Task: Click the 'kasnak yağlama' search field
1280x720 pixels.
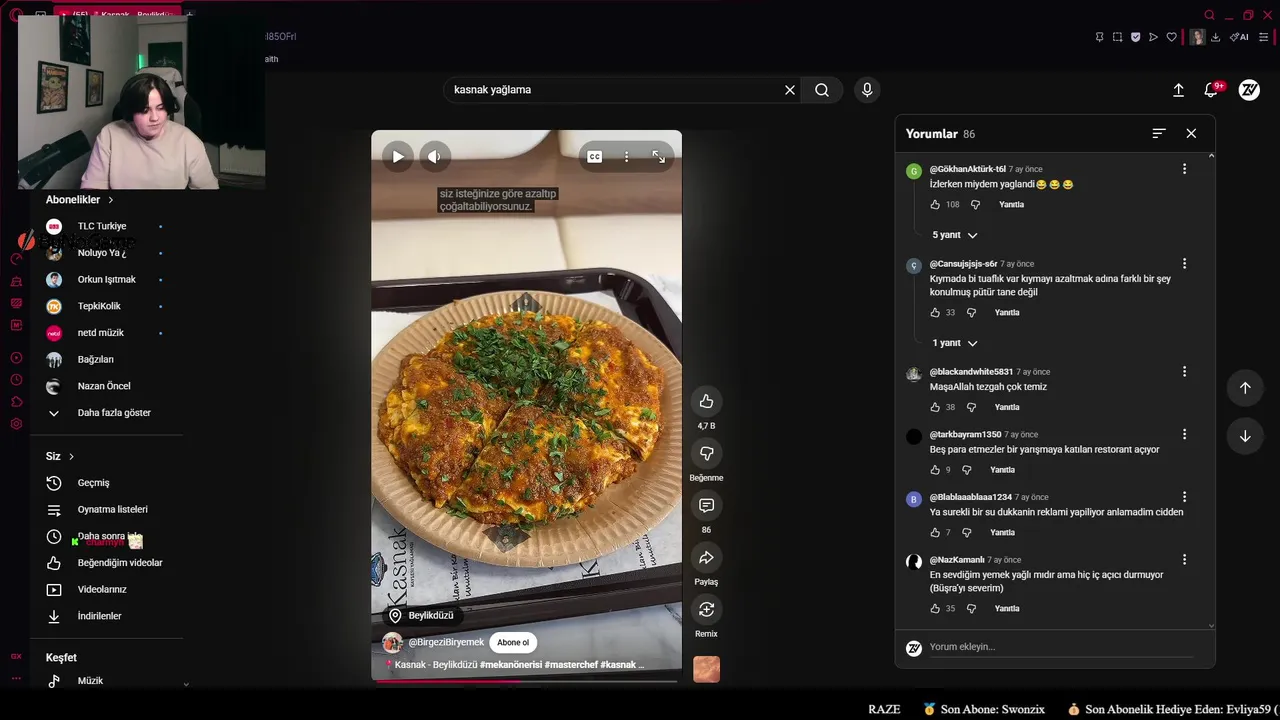Action: [x=612, y=90]
